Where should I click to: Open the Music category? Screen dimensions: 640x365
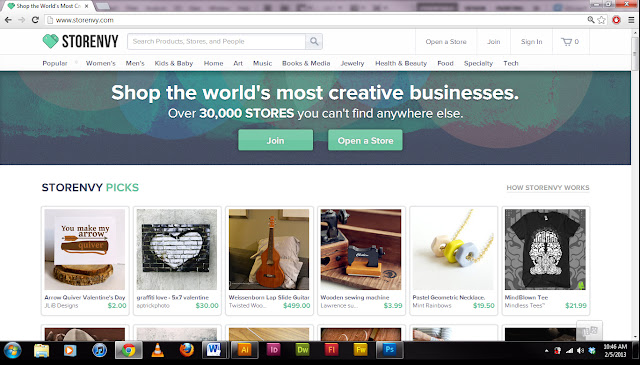pos(262,63)
